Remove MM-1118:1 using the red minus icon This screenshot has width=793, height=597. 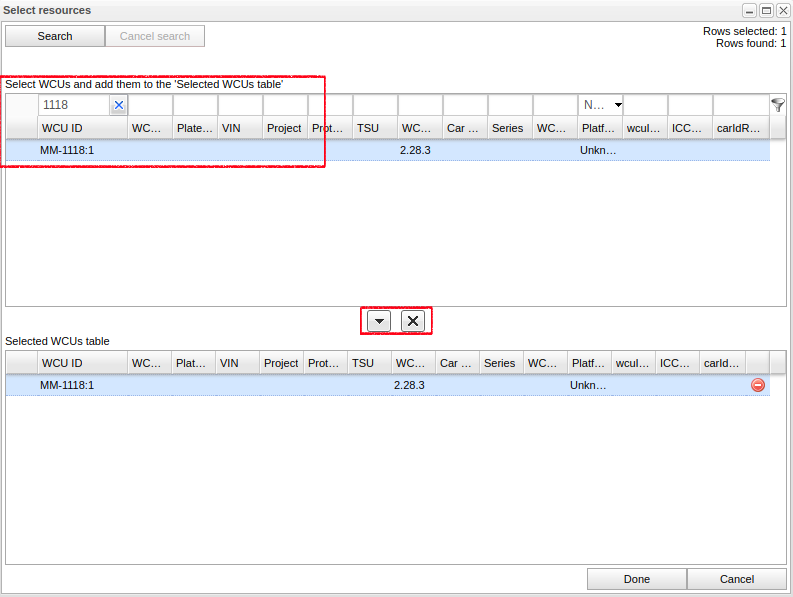point(758,385)
